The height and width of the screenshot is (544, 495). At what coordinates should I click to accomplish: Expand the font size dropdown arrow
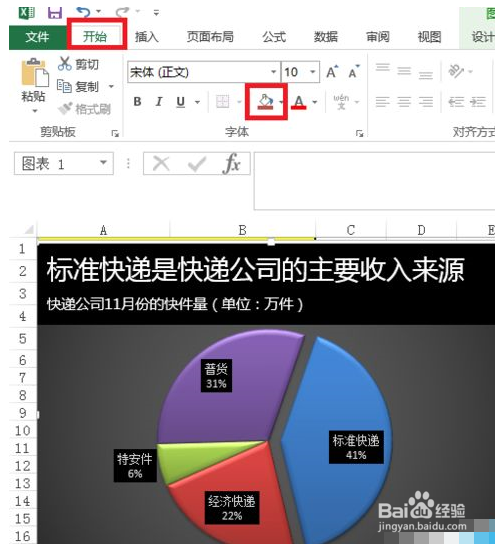[x=313, y=72]
